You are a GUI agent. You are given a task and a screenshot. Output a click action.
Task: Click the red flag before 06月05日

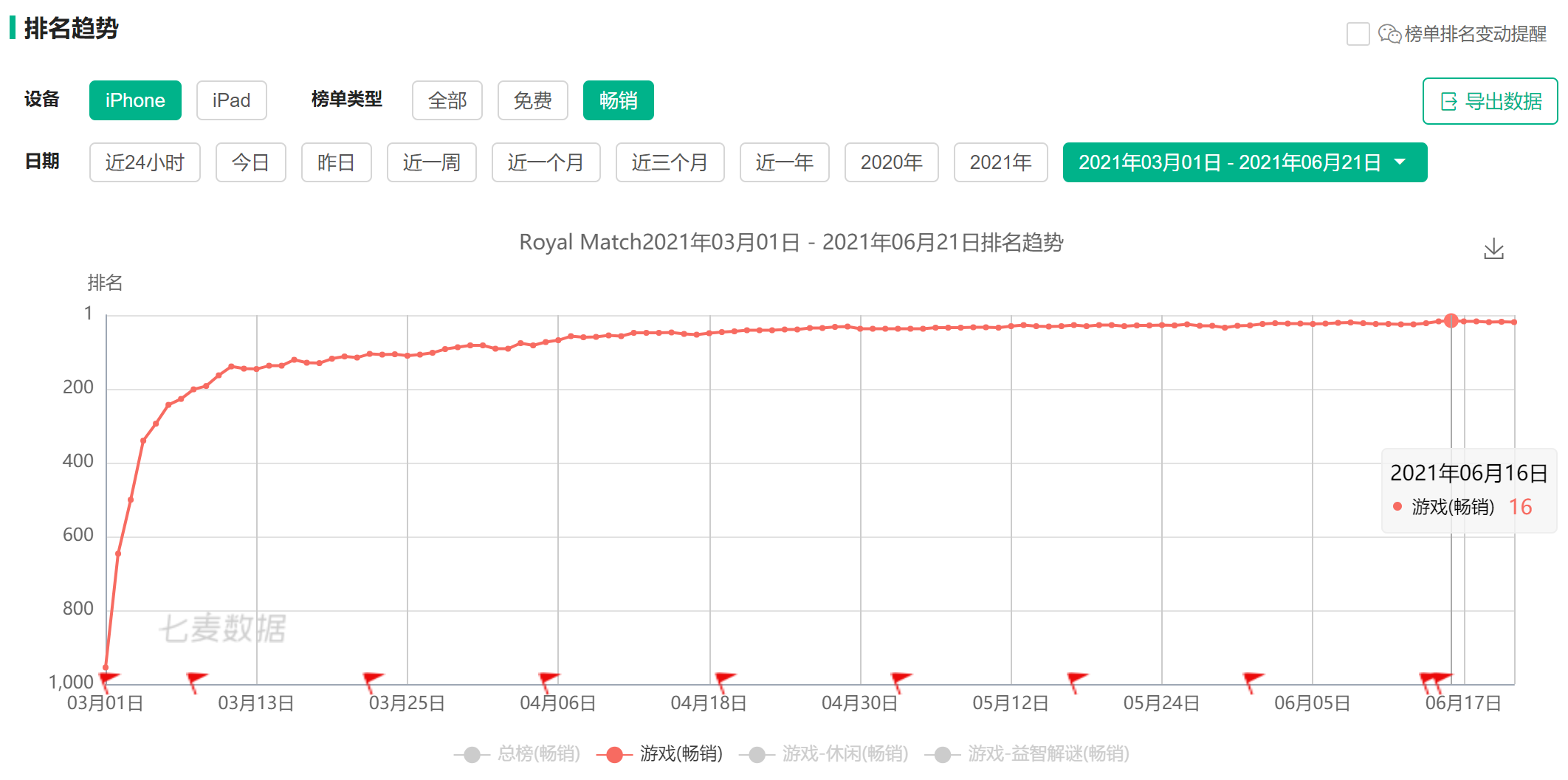click(1252, 680)
